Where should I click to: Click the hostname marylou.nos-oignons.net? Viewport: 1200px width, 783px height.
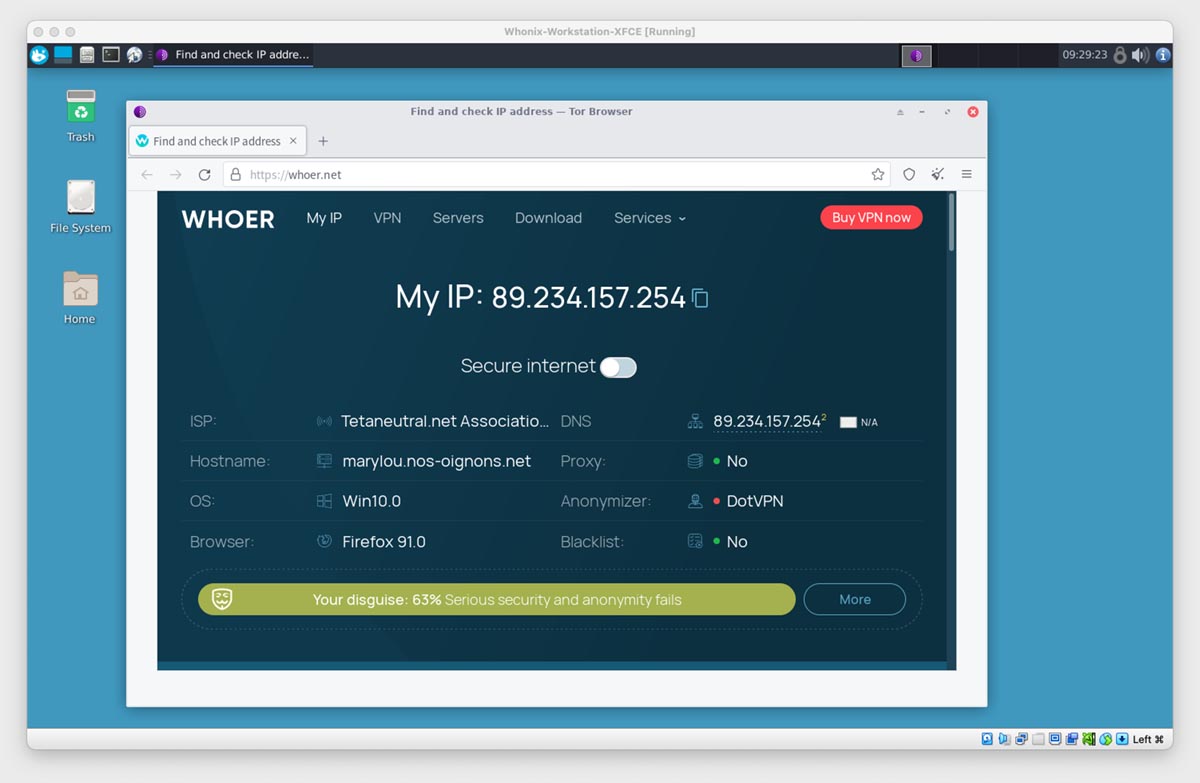tap(437, 461)
